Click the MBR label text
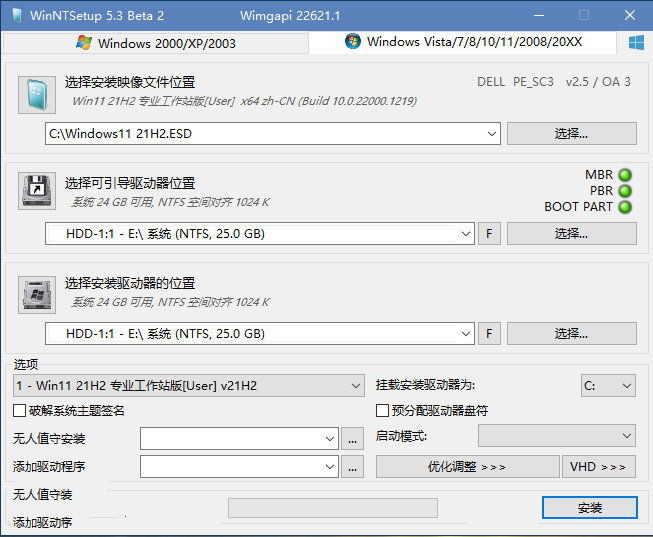 coord(599,175)
